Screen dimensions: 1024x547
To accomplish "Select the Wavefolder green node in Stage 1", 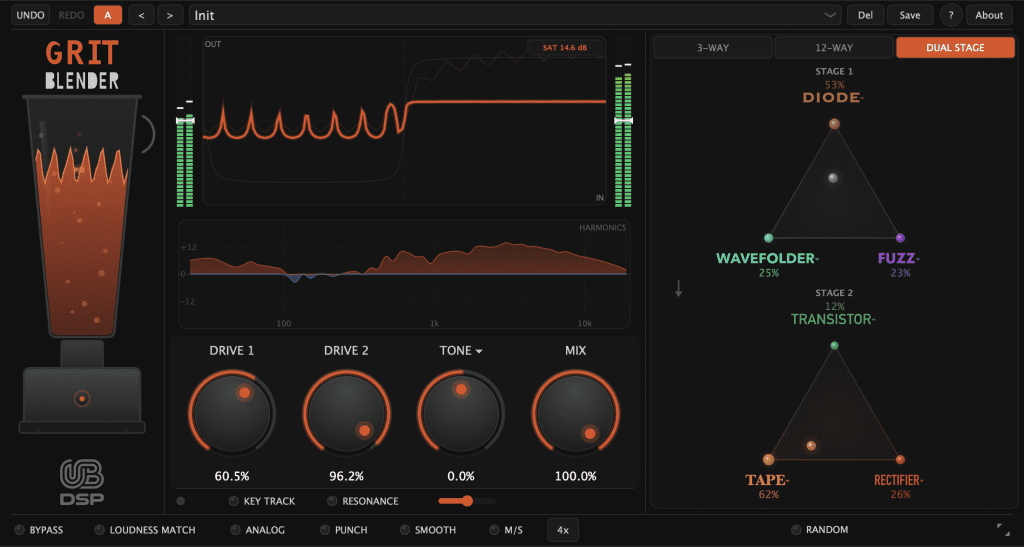I will [769, 238].
